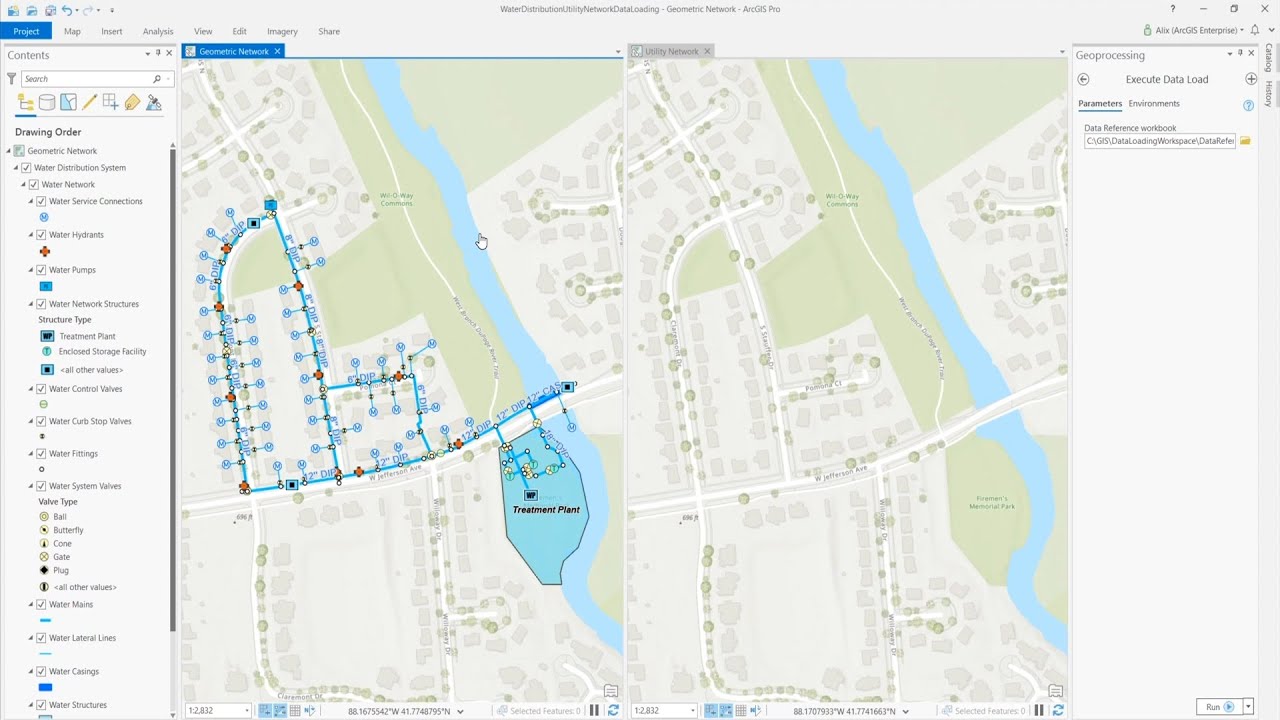1280x720 pixels.
Task: Click the plus icon beside Execute Data Load
Action: [1251, 79]
